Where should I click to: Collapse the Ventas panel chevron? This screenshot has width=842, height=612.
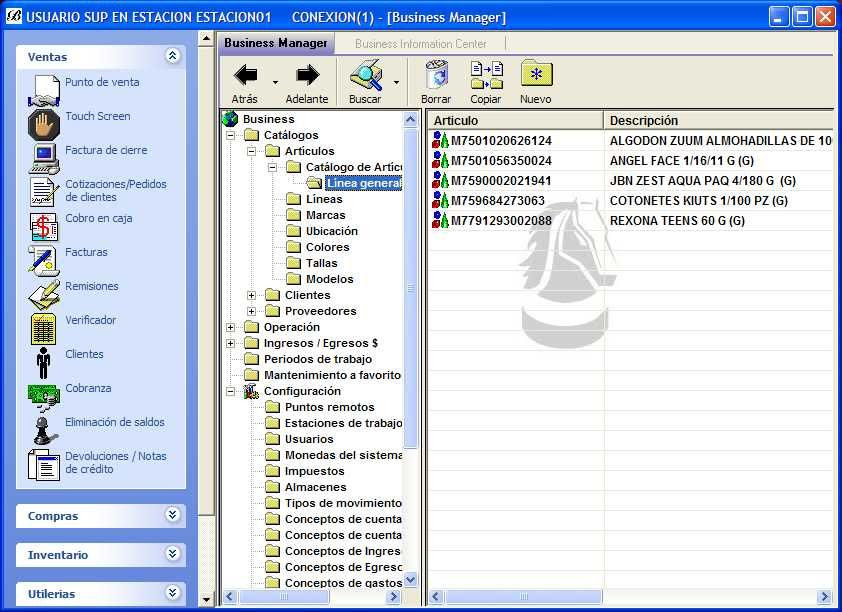(x=172, y=56)
